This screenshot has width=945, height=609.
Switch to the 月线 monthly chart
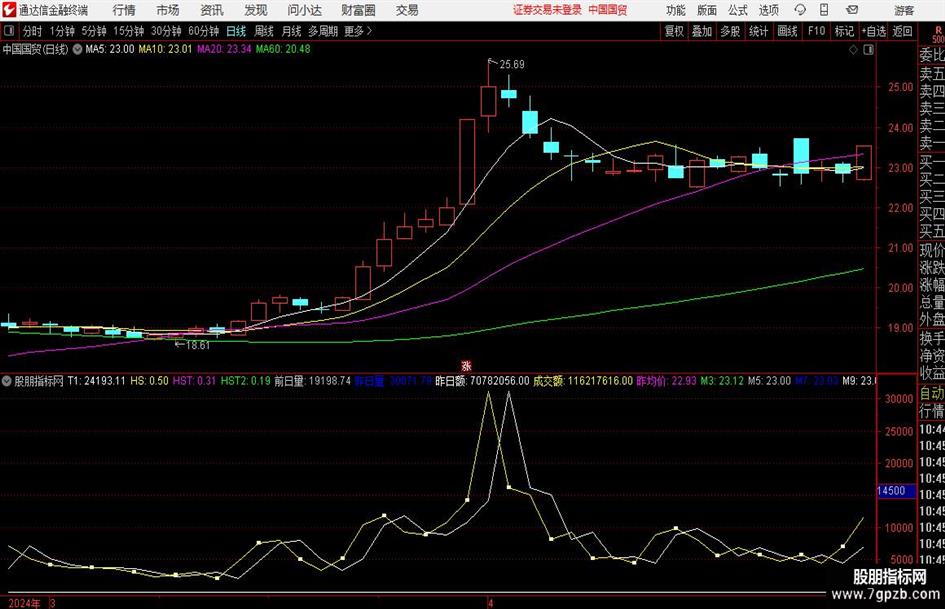tap(291, 31)
